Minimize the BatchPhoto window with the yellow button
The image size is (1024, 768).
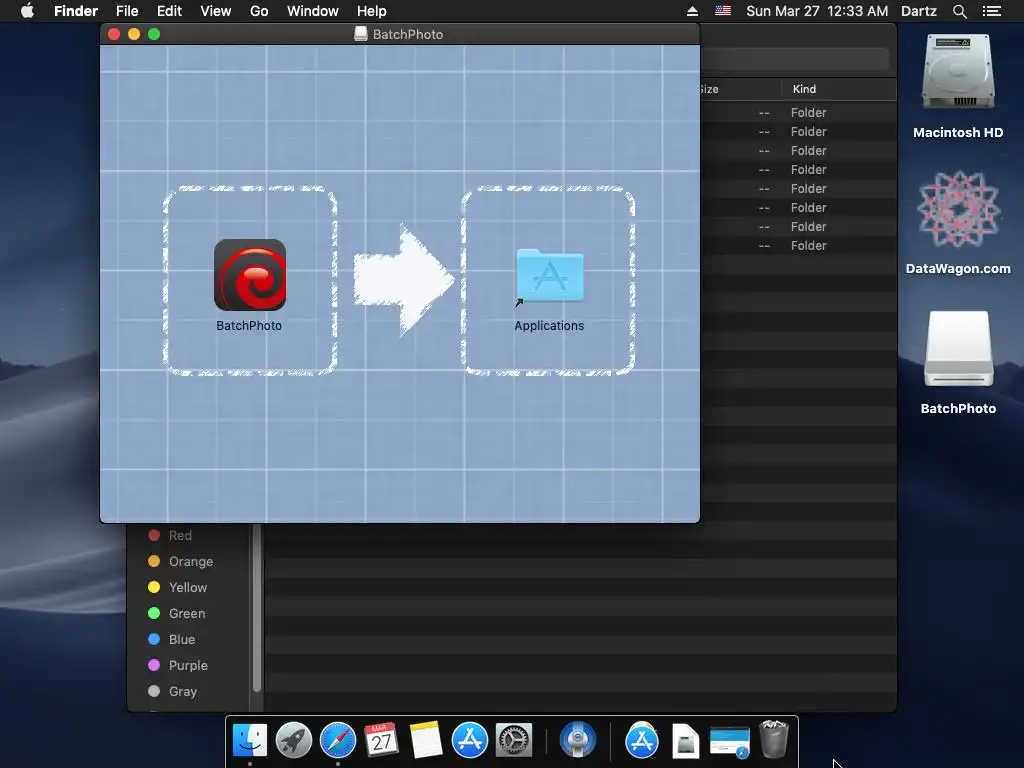(134, 34)
